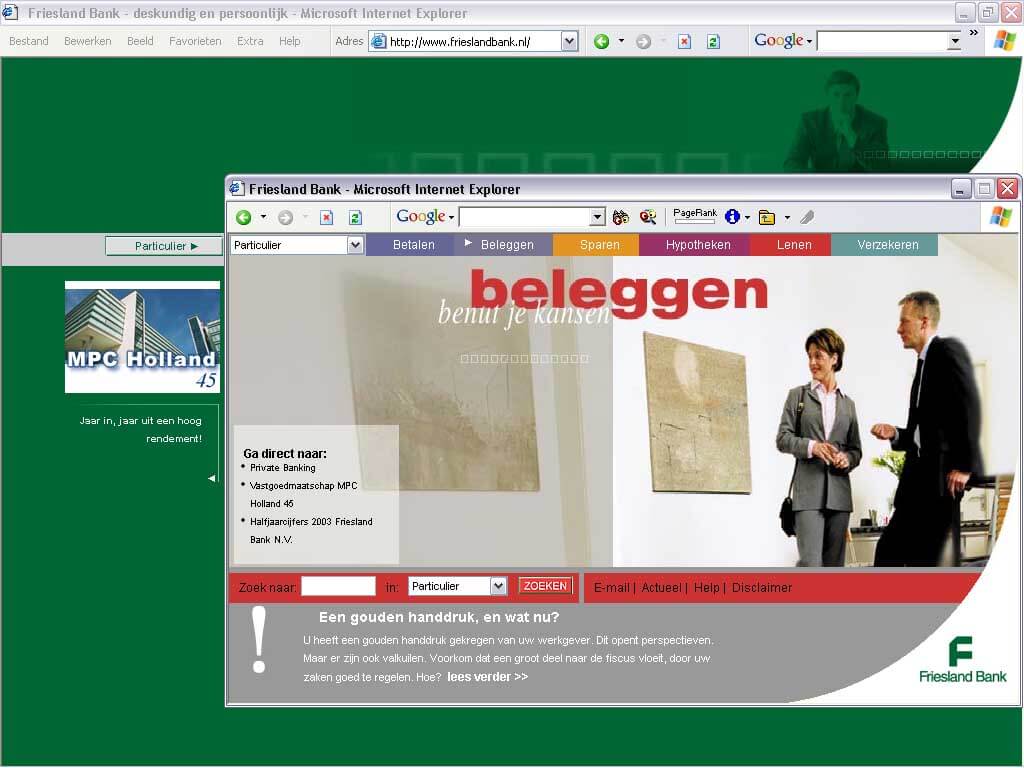The image size is (1024, 768).
Task: Open Vastgoedmaatschap MPC Holland 45 link
Action: click(303, 494)
